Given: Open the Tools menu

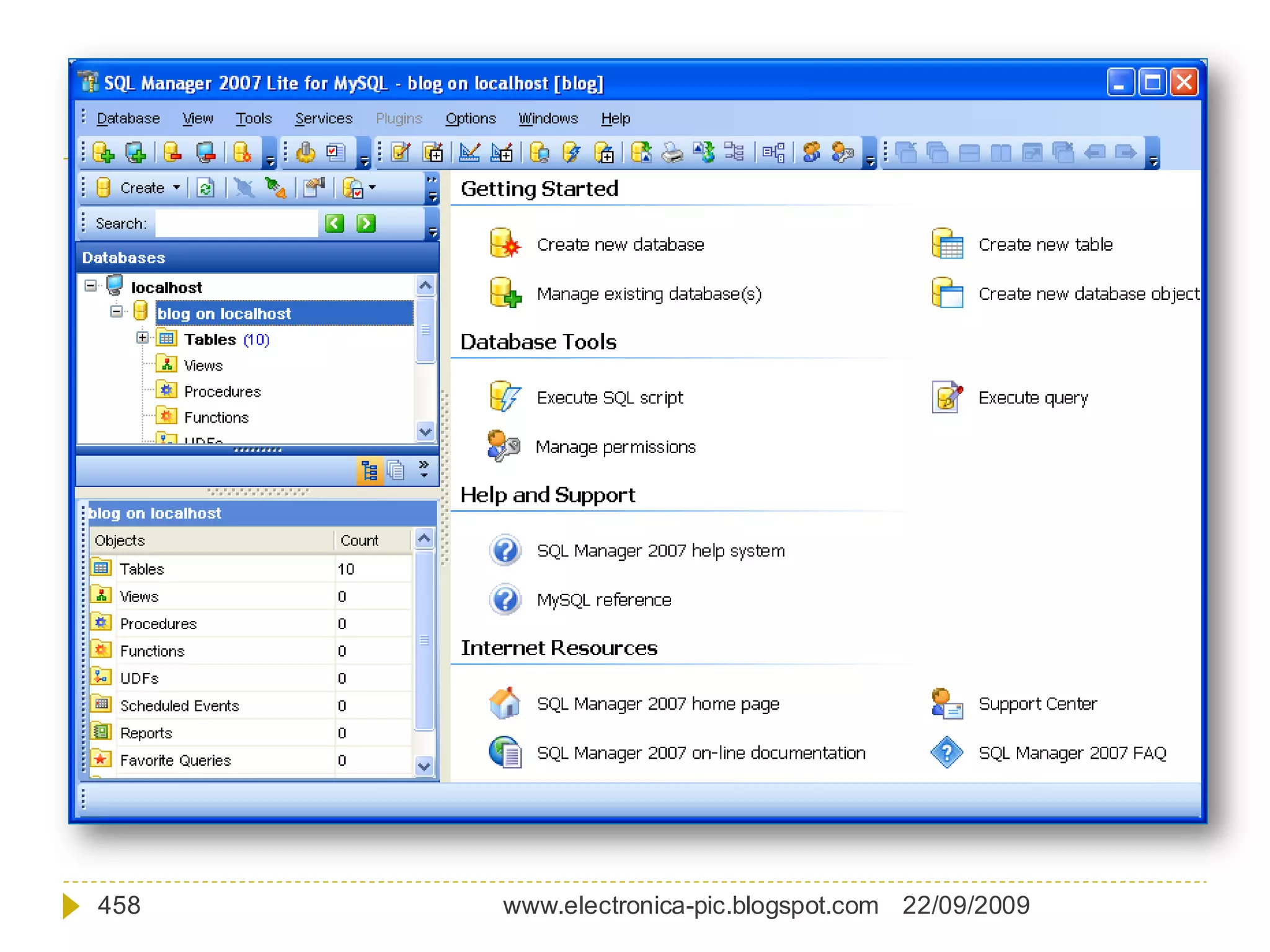Looking at the screenshot, I should 253,118.
